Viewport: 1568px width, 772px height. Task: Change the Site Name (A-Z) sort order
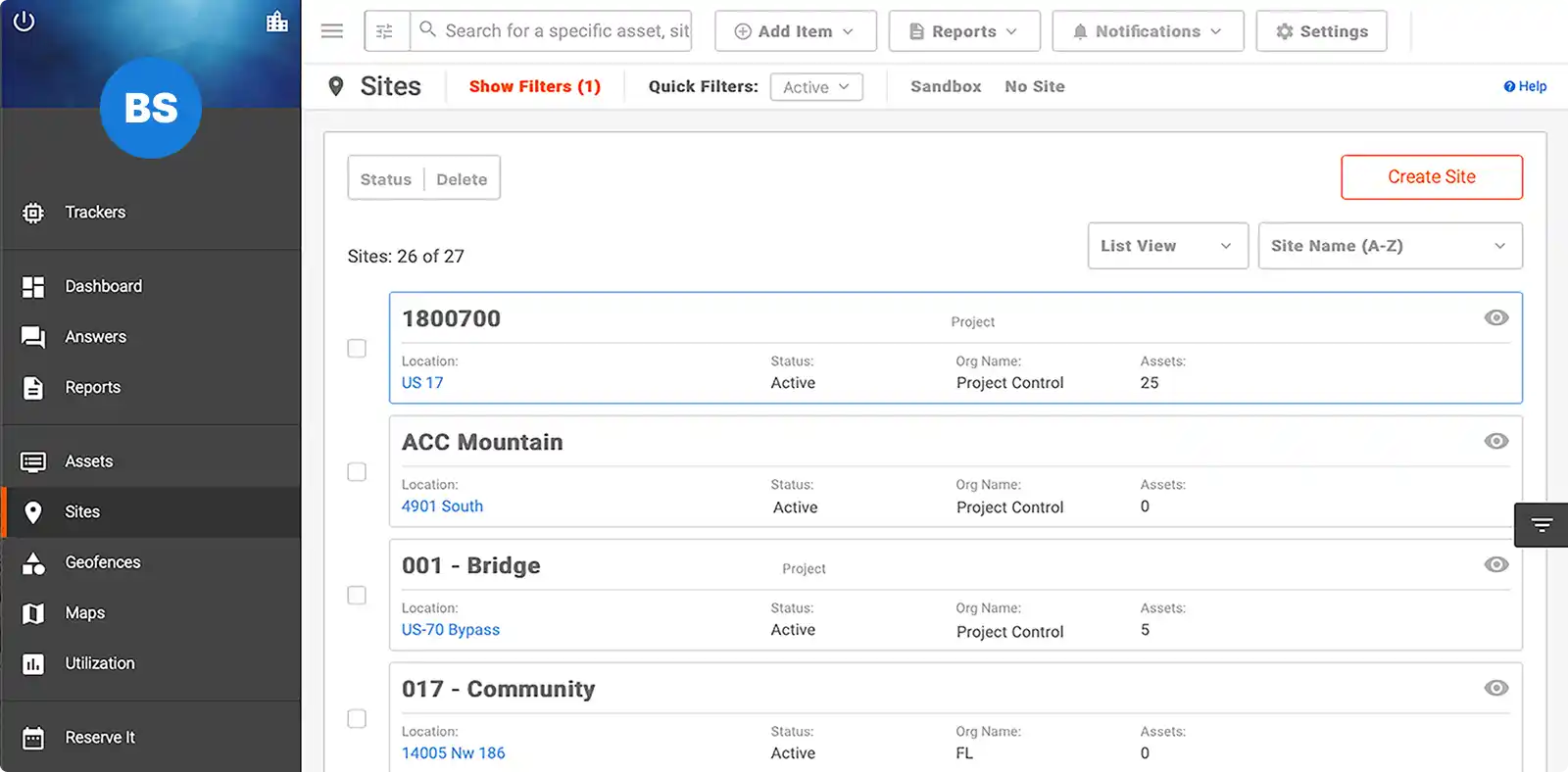click(x=1389, y=246)
